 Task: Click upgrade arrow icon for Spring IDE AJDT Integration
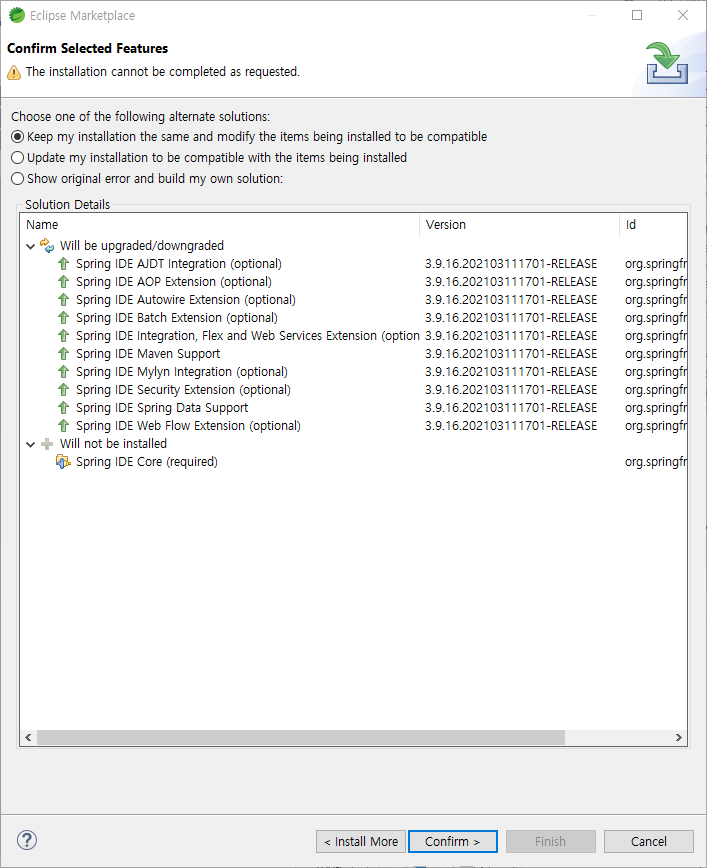(64, 264)
